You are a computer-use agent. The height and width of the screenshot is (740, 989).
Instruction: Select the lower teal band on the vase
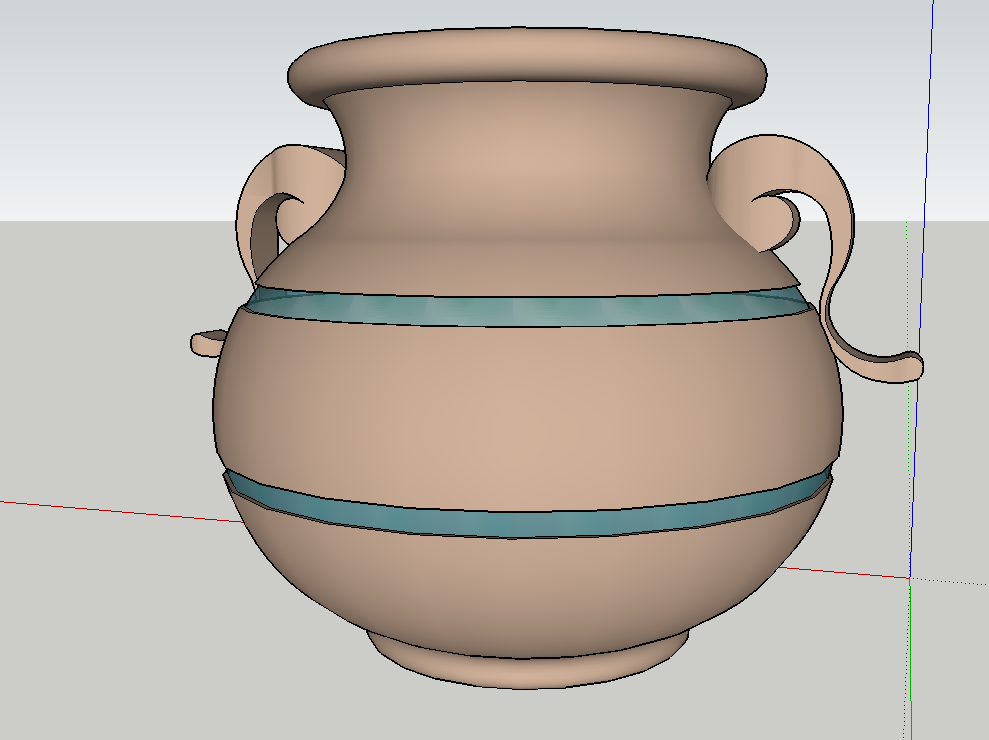(527, 512)
